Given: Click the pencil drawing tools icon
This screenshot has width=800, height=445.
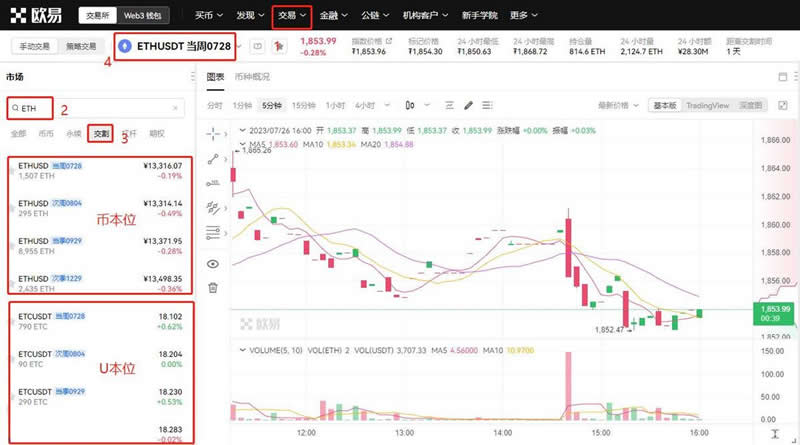Looking at the screenshot, I should click(x=469, y=105).
